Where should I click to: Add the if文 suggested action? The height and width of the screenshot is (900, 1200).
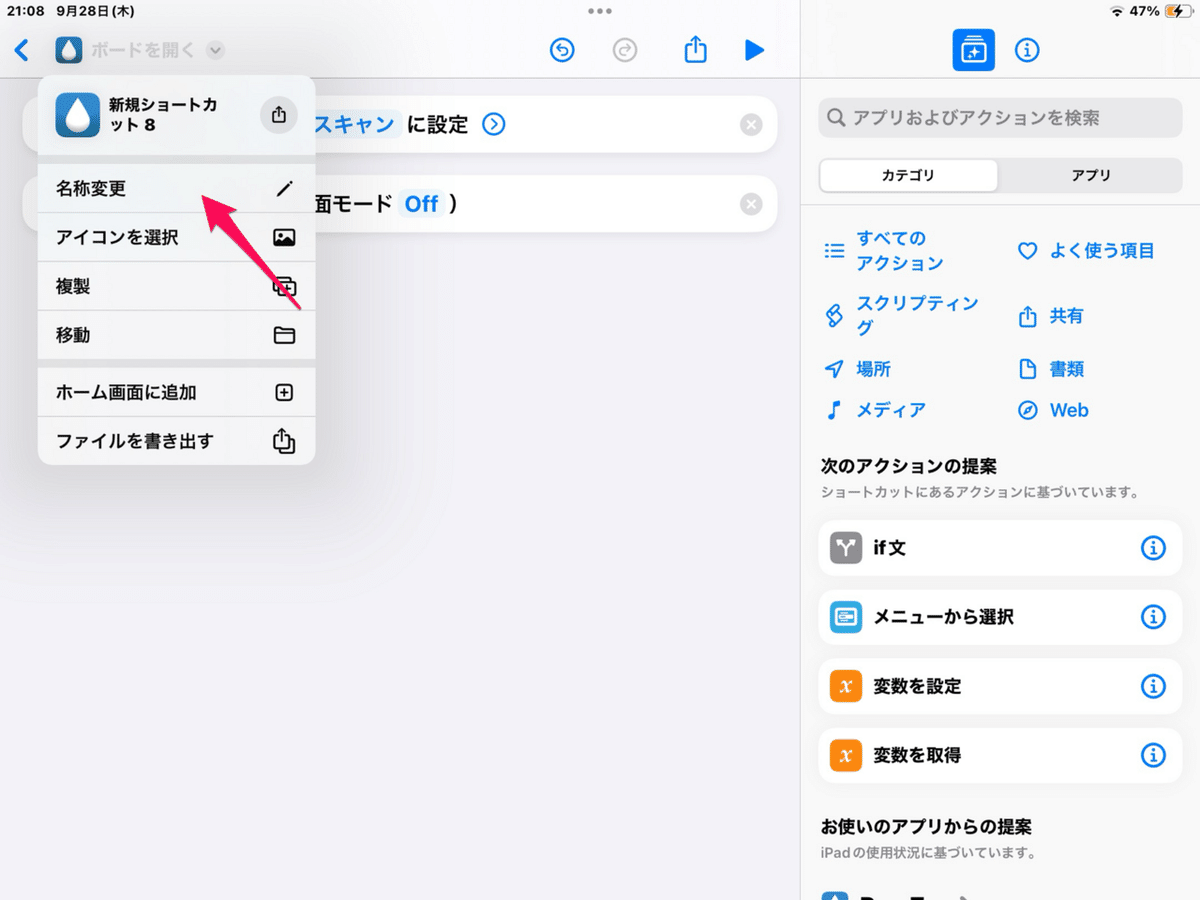coord(1000,548)
